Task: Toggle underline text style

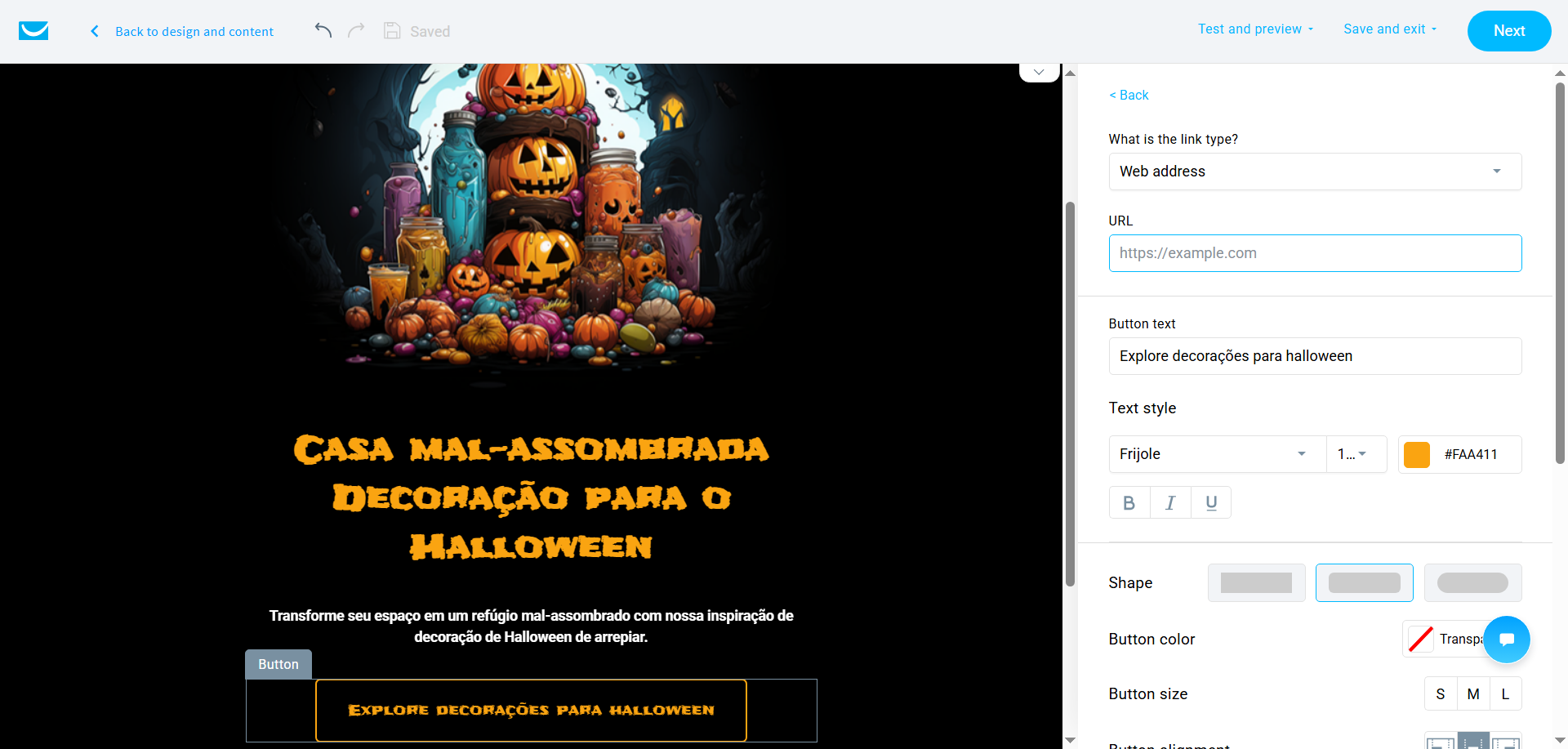Action: (1211, 503)
